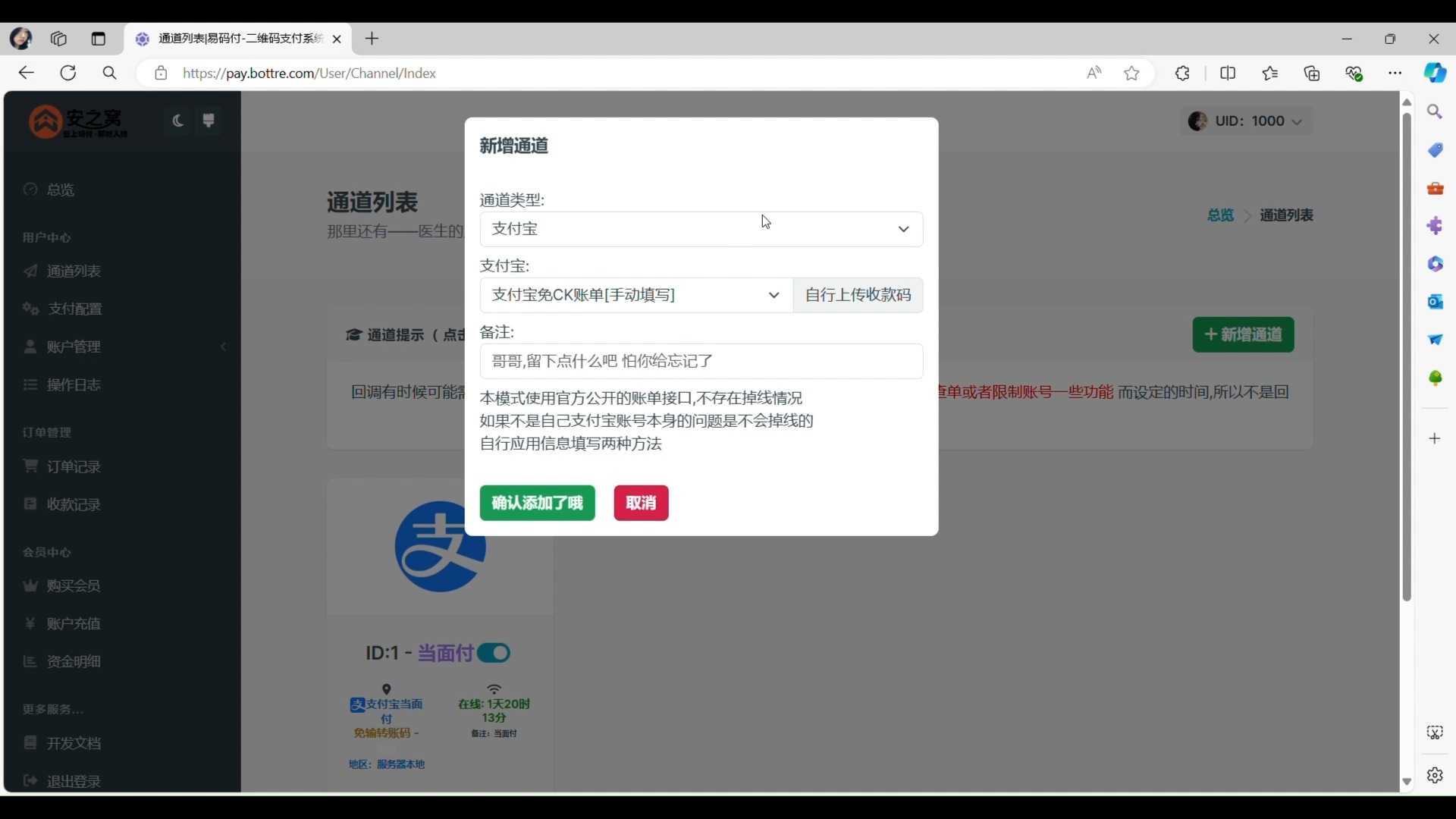Open 订单记录 from the sidebar
1456x819 pixels.
[x=73, y=466]
